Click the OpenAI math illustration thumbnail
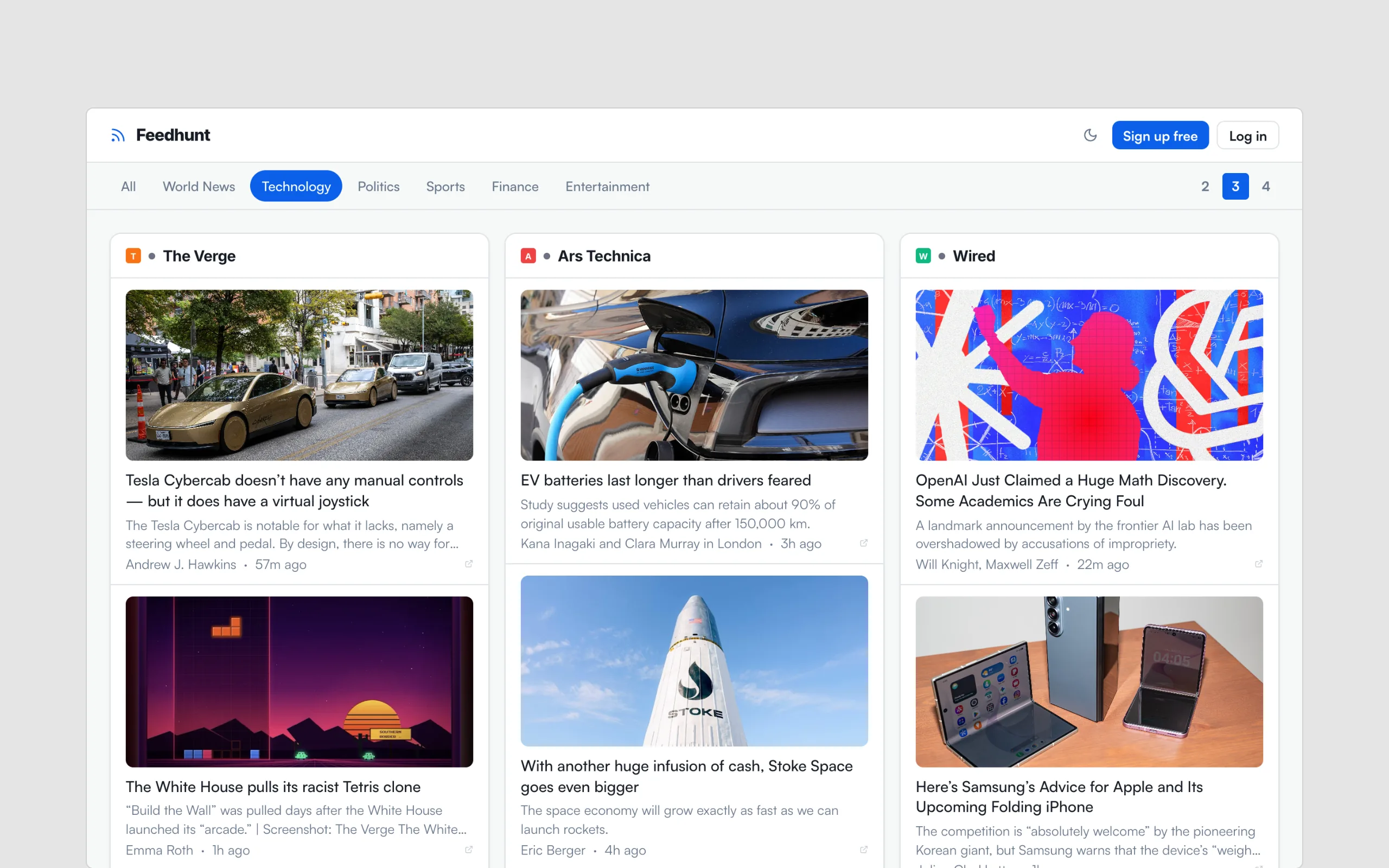The height and width of the screenshot is (868, 1389). click(x=1089, y=375)
